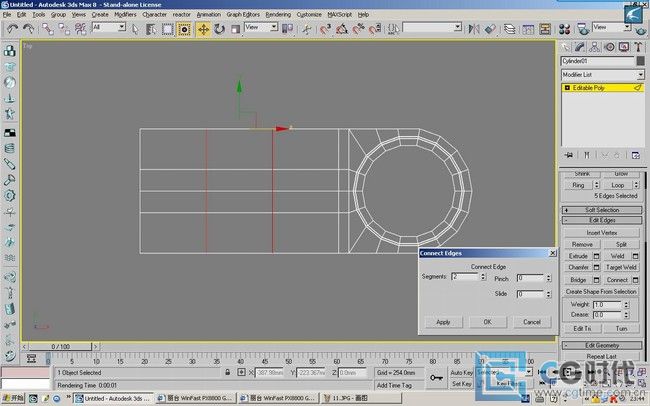The image size is (650, 406).
Task: Click the Align tool icon
Action: [490, 29]
